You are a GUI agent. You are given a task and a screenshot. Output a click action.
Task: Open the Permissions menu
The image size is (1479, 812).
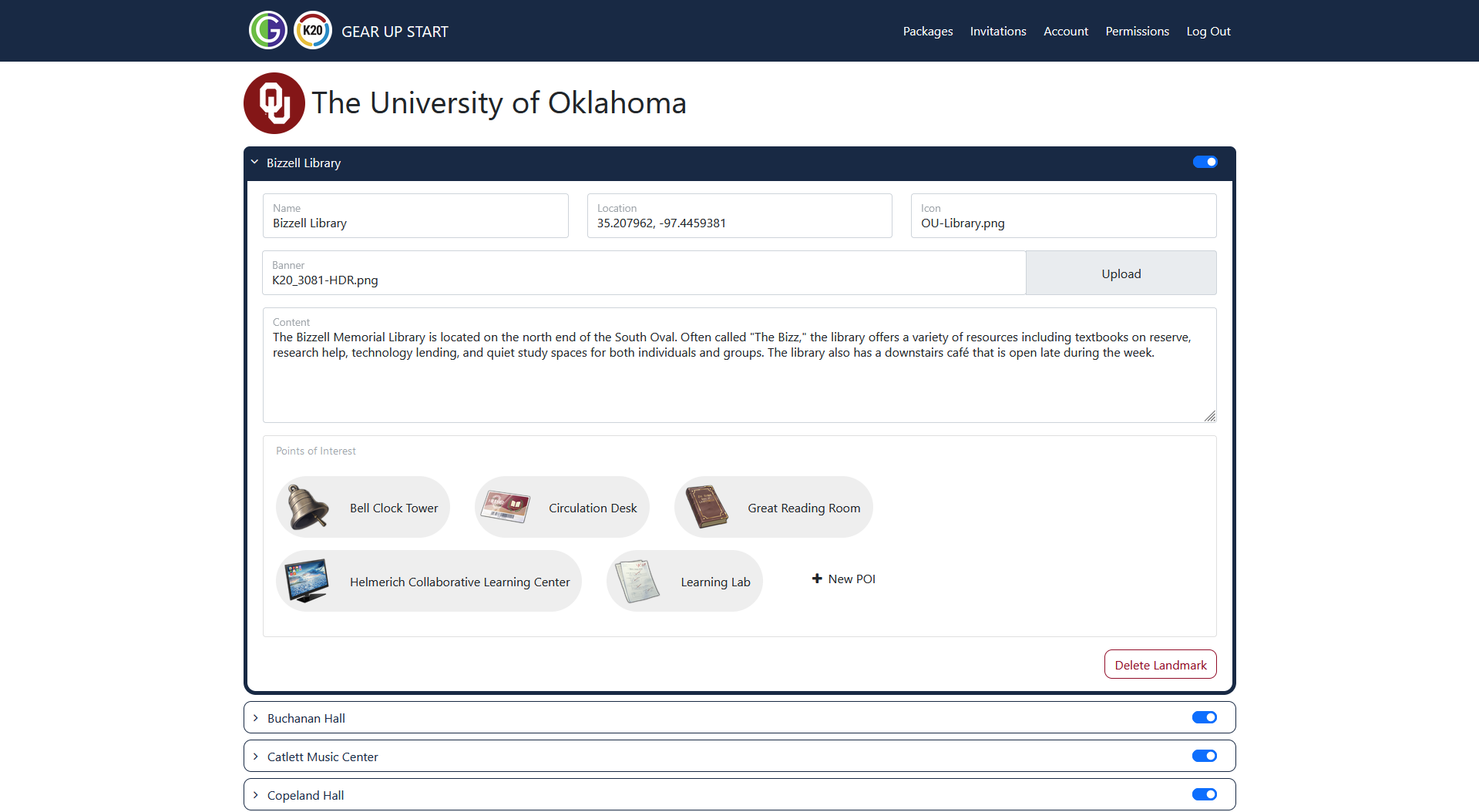point(1137,32)
